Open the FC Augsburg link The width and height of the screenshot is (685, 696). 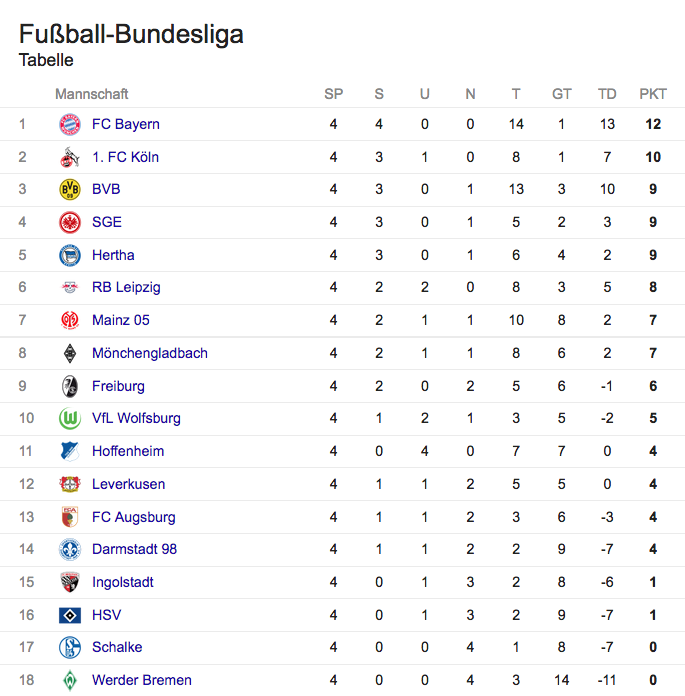(134, 517)
